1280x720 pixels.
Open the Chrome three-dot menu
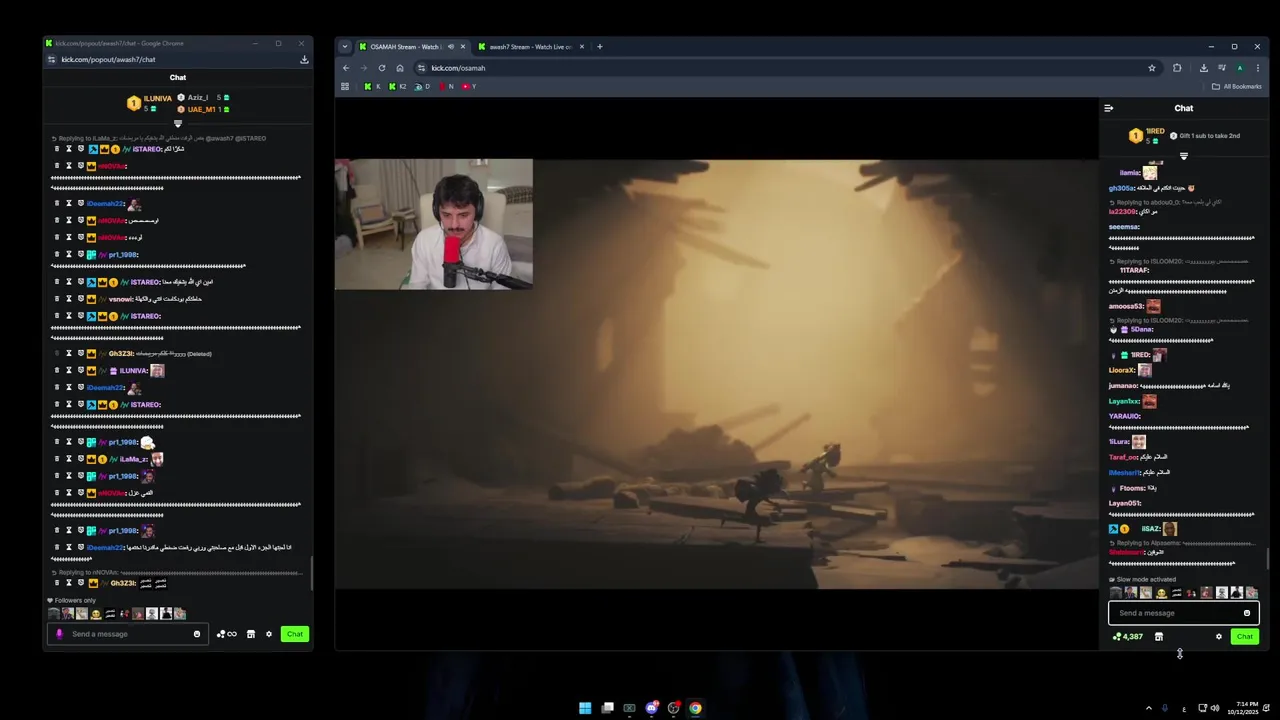tap(1257, 68)
